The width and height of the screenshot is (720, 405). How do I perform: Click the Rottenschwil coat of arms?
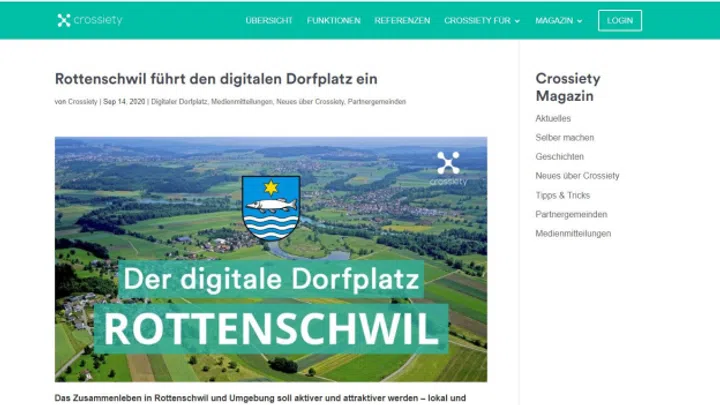[x=271, y=208]
